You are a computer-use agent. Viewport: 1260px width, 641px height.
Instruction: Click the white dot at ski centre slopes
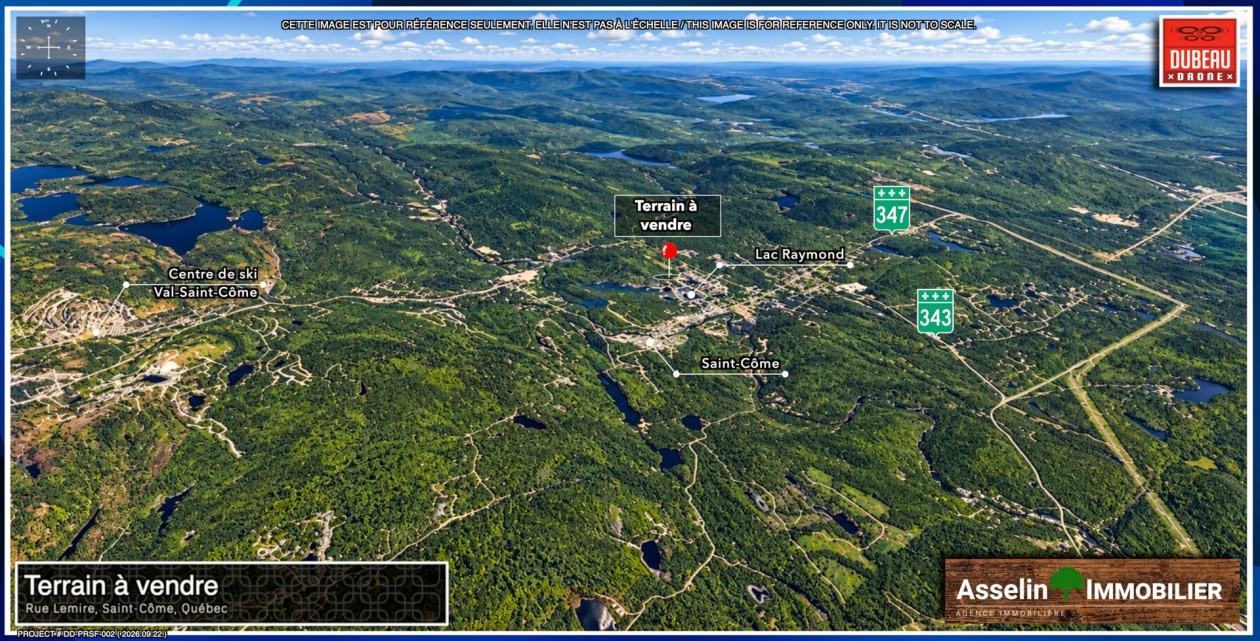pyautogui.click(x=96, y=331)
